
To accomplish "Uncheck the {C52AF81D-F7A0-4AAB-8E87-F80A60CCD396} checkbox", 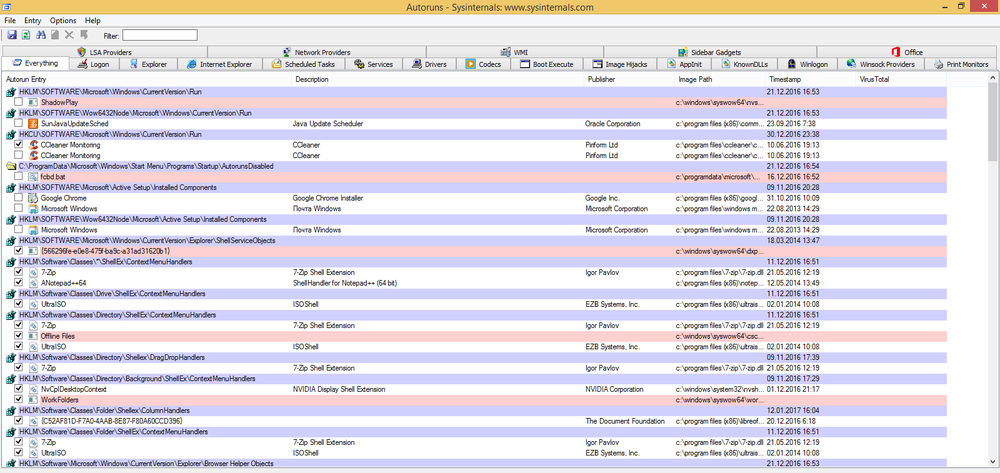I will (19, 421).
